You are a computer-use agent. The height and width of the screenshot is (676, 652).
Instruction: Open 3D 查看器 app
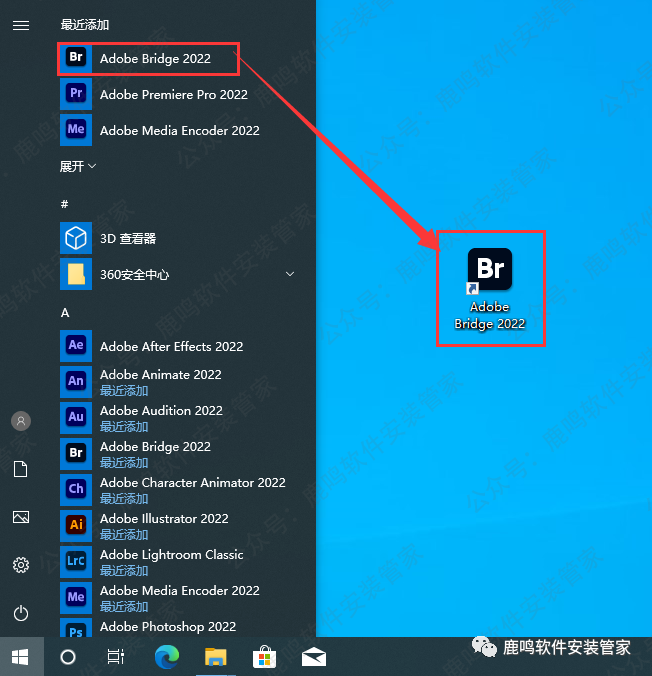127,238
